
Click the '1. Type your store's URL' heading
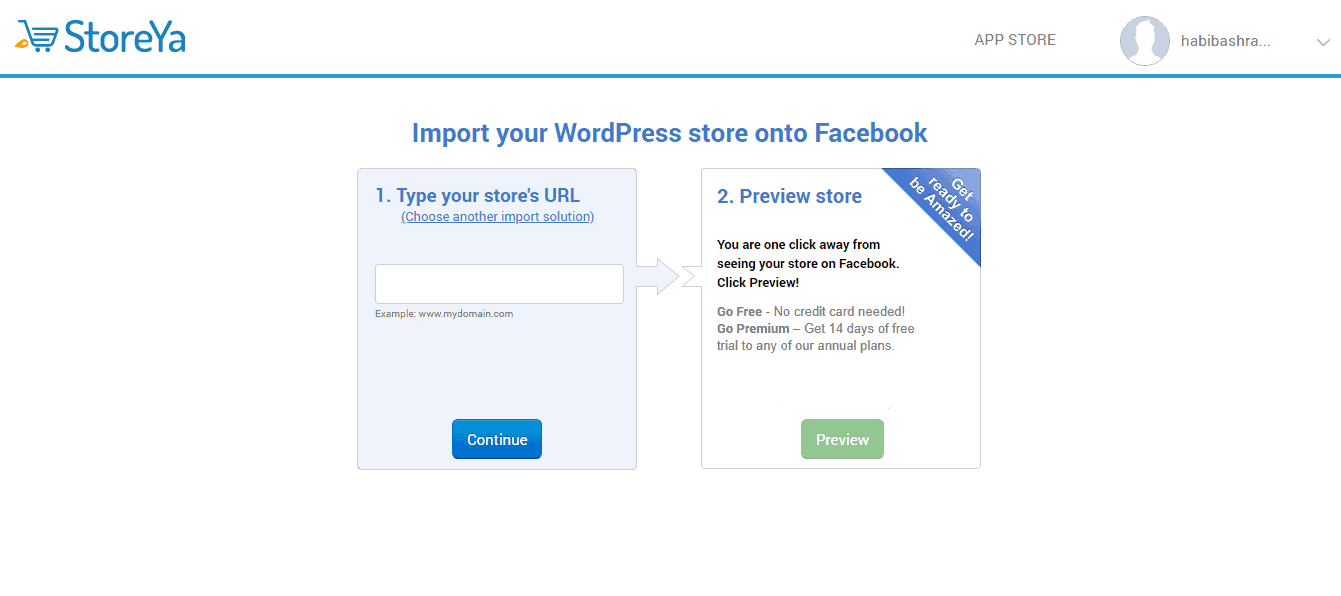pos(477,195)
